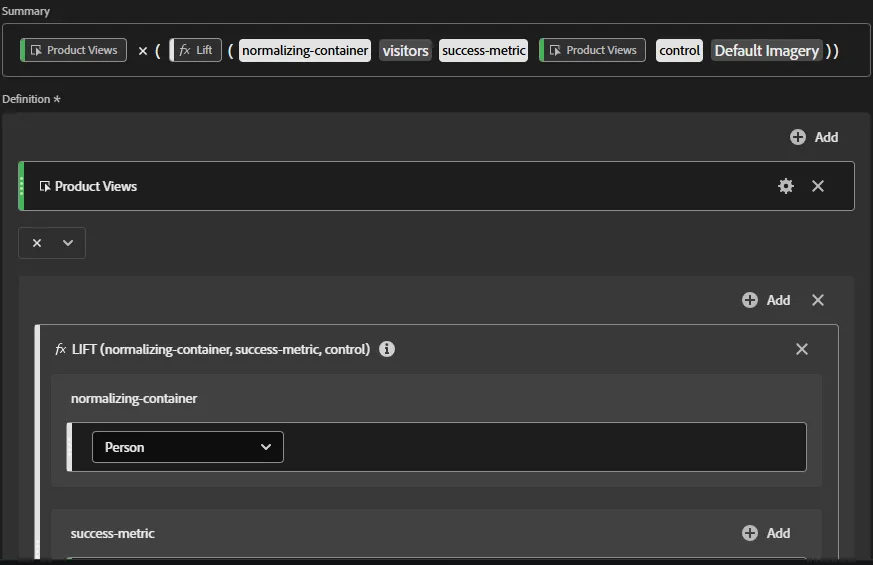
Task: Remove the Product Views metric from definition
Action: click(x=817, y=186)
